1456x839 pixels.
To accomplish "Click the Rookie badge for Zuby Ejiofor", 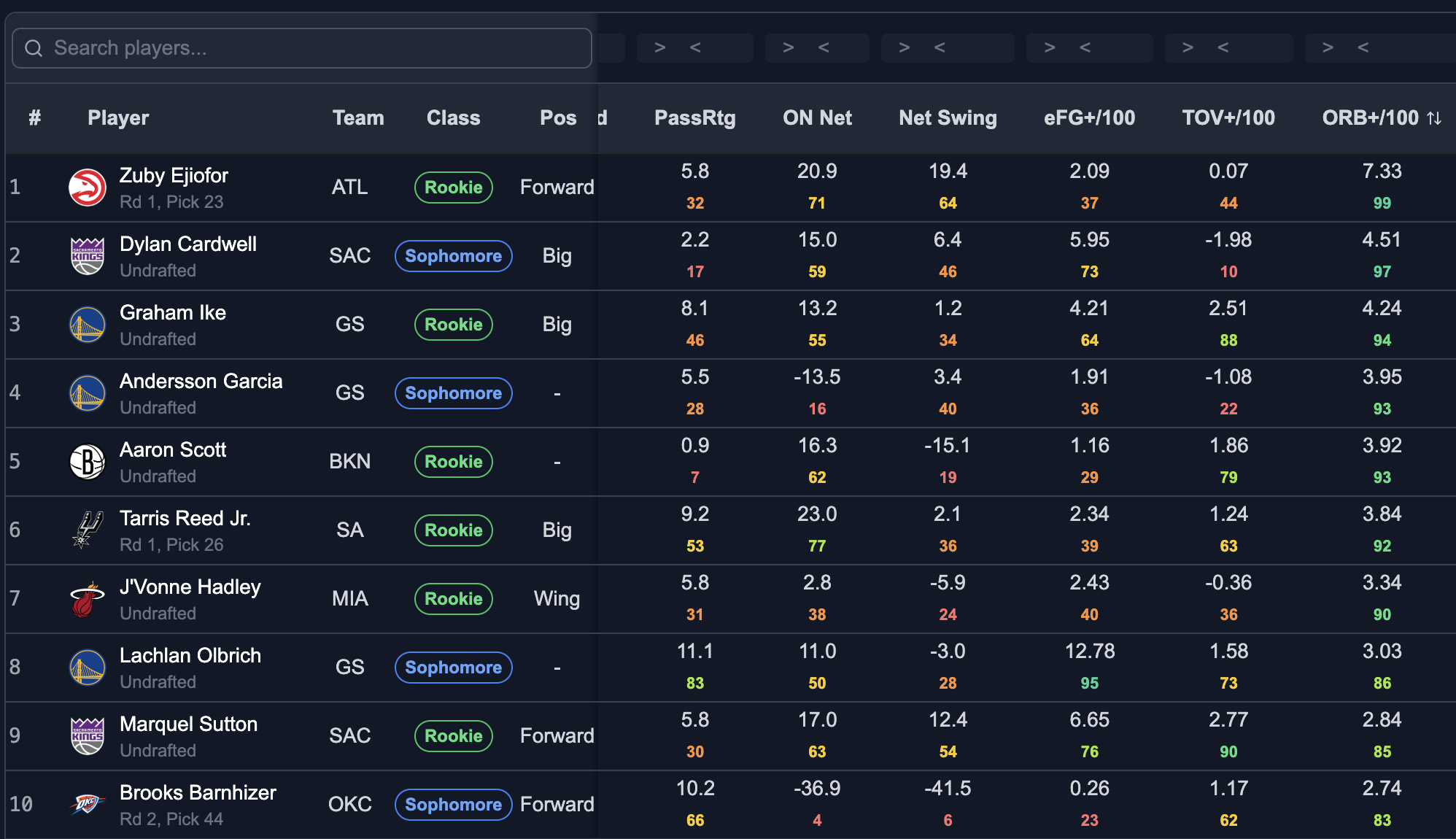I will (x=454, y=187).
